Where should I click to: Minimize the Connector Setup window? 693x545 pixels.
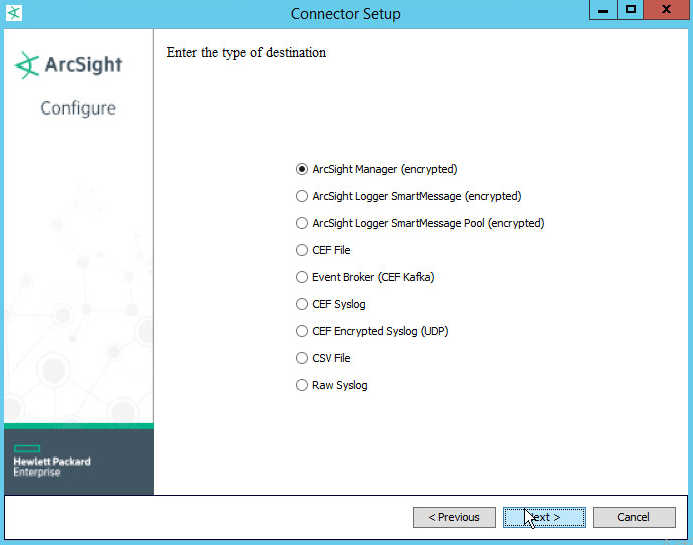[601, 11]
